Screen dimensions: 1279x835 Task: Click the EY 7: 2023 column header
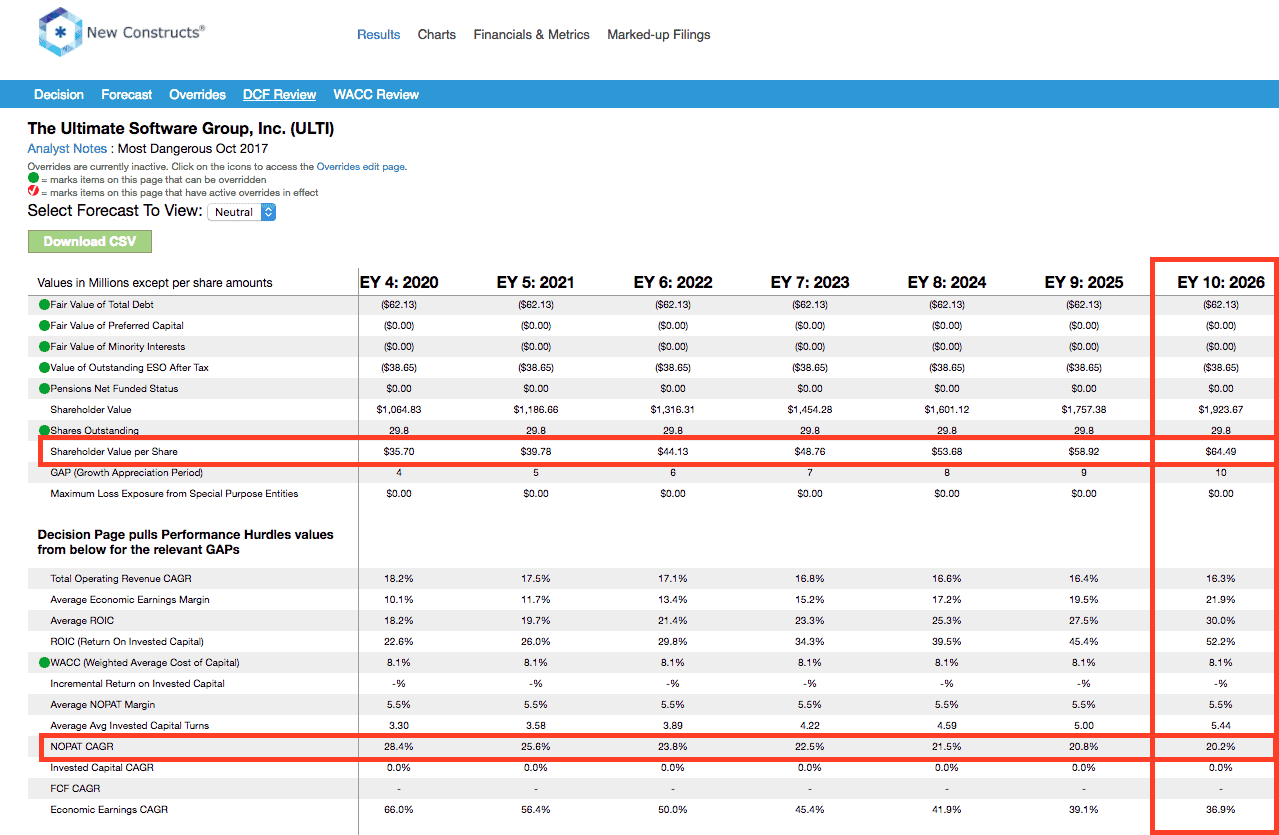810,282
